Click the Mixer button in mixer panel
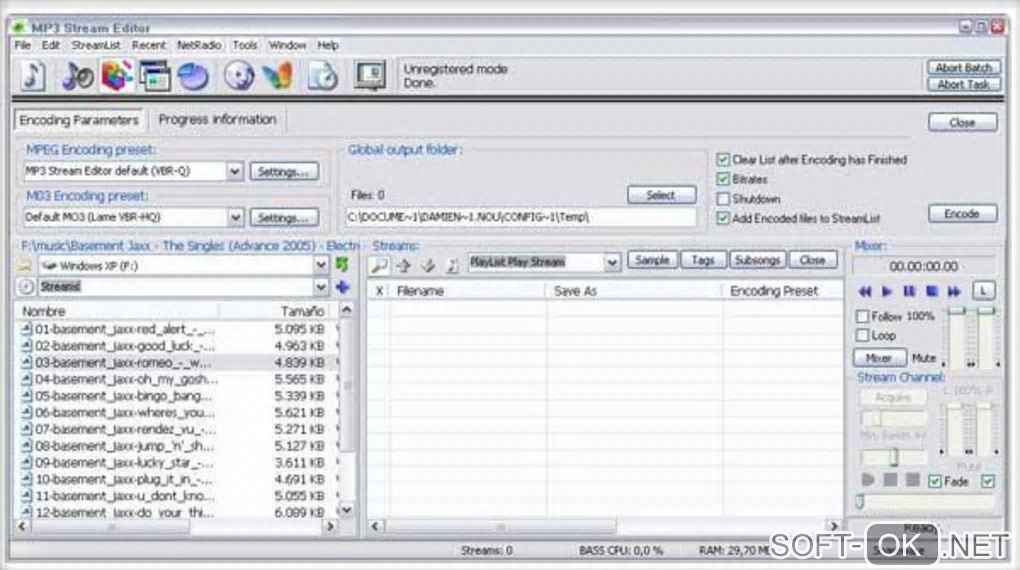This screenshot has height=570, width=1020. coord(879,358)
